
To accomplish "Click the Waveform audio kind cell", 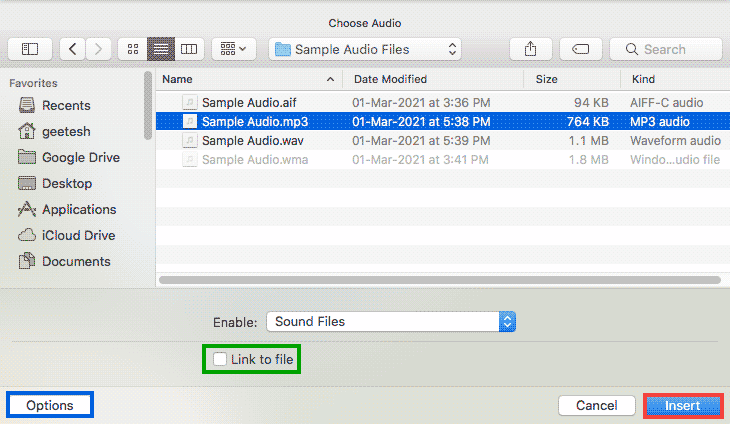I will click(x=676, y=141).
